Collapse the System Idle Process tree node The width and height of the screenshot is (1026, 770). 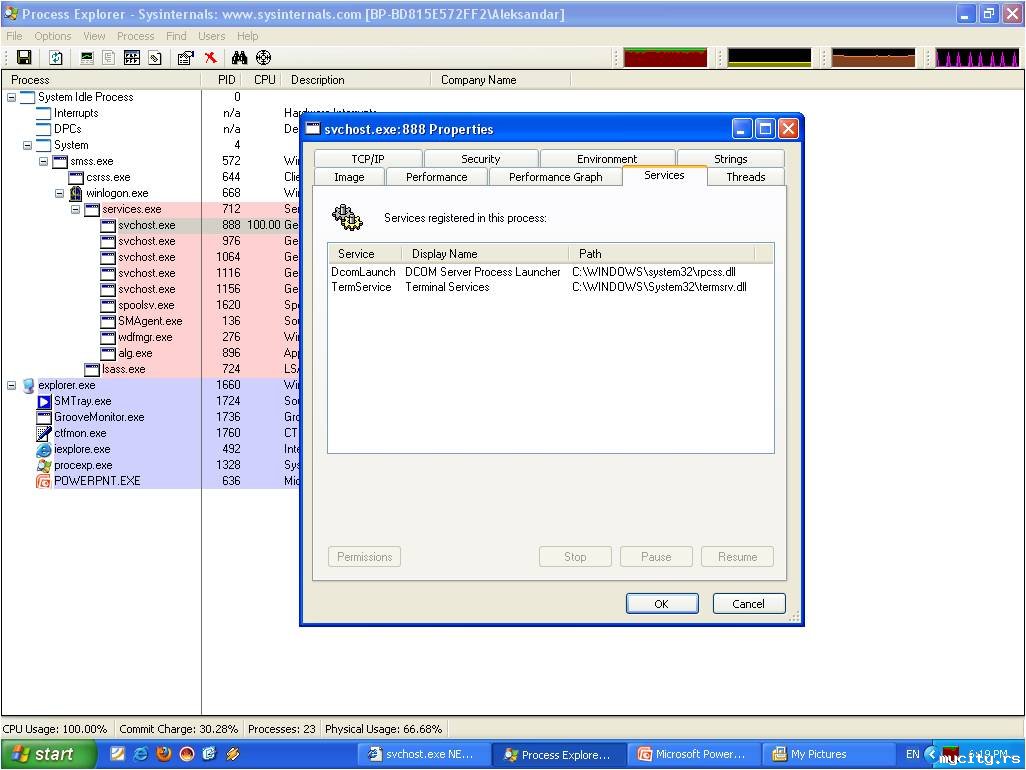(11, 97)
